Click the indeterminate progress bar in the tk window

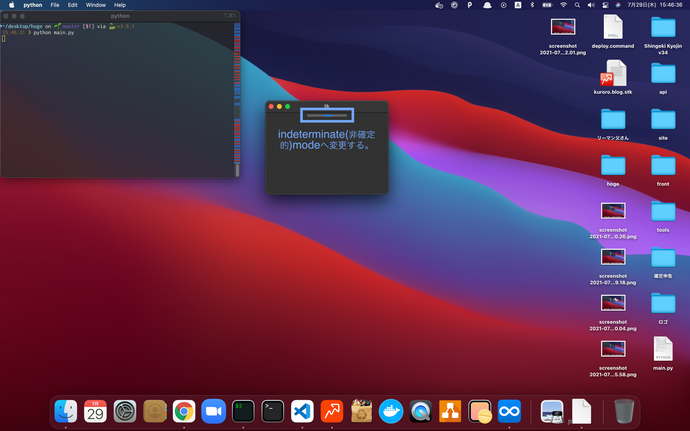click(x=327, y=115)
